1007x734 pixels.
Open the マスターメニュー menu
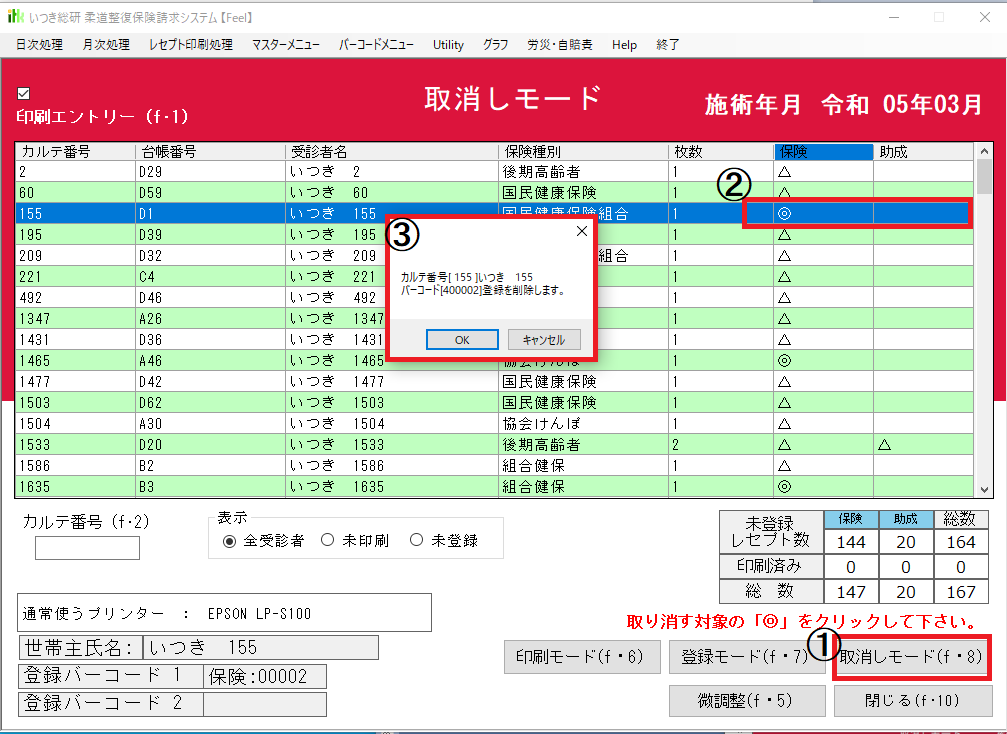[285, 45]
